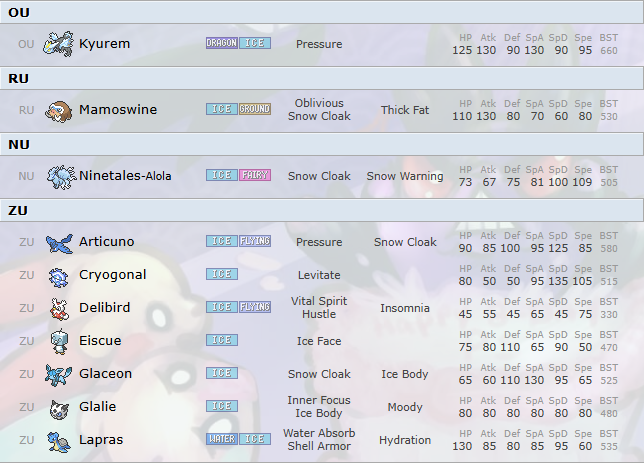
Task: Click the Ninetales-Alola sprite icon
Action: [x=61, y=177]
